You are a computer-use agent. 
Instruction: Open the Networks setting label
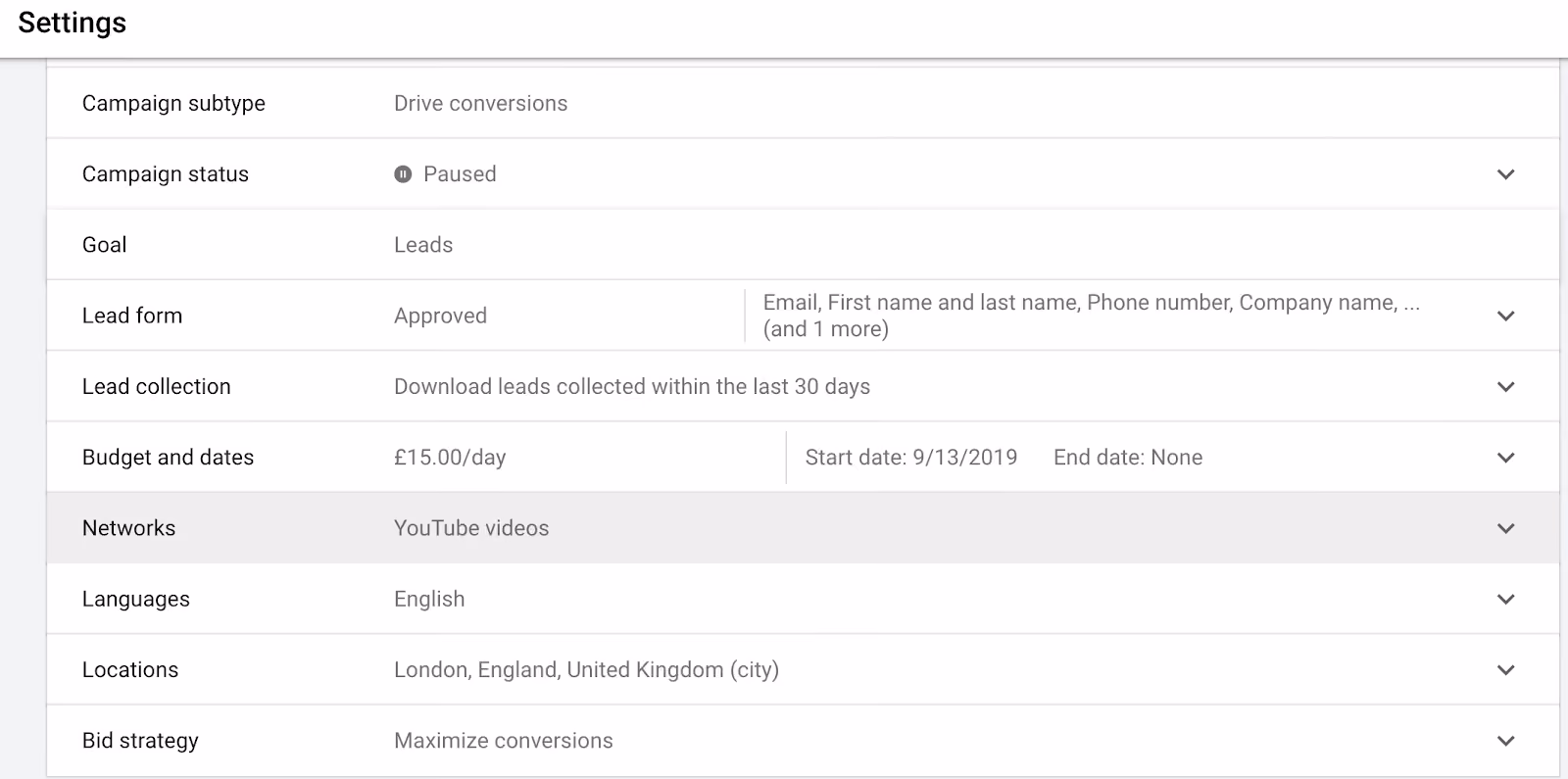point(128,528)
